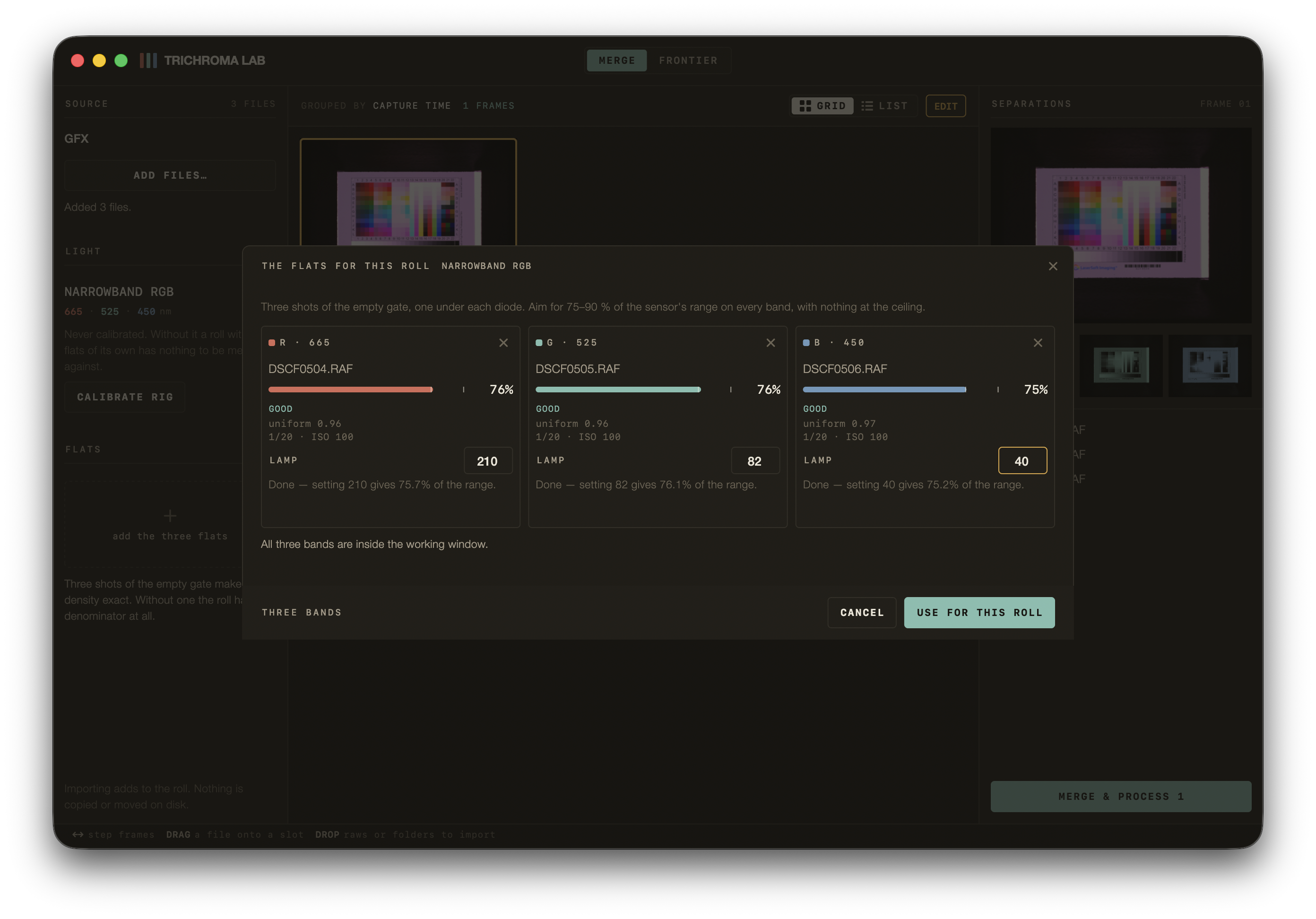Select Grid view mode

(822, 105)
